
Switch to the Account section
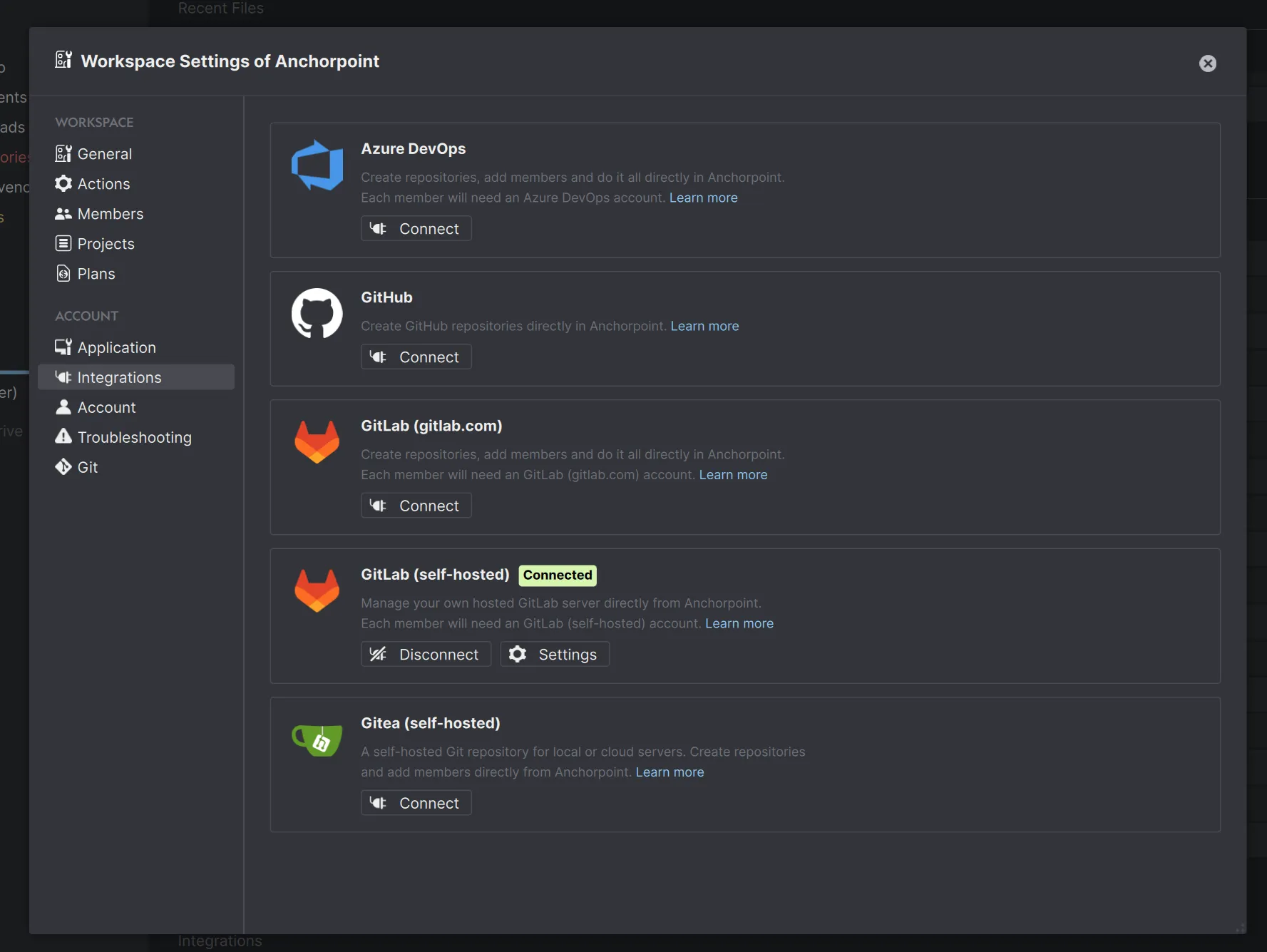click(x=106, y=407)
